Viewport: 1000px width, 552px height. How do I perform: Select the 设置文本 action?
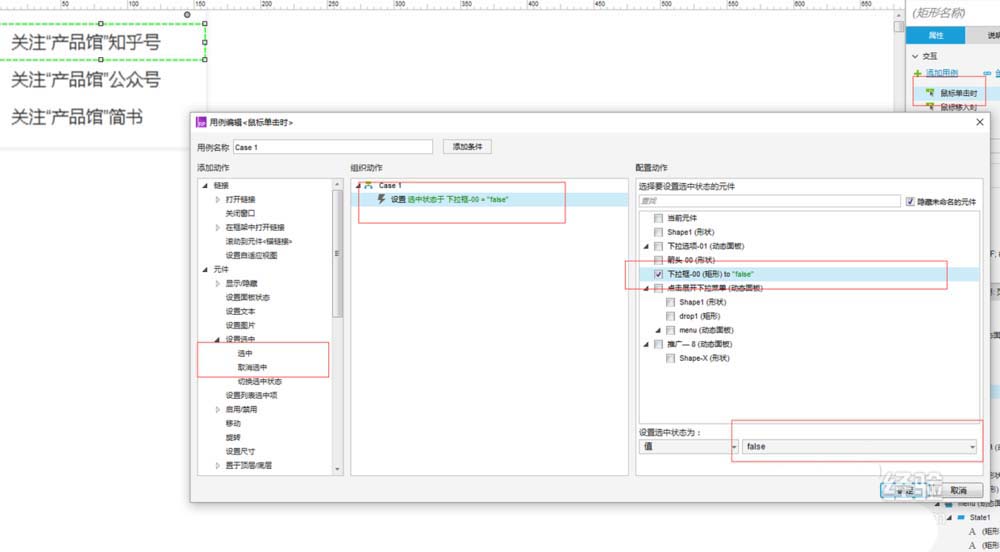click(x=240, y=312)
